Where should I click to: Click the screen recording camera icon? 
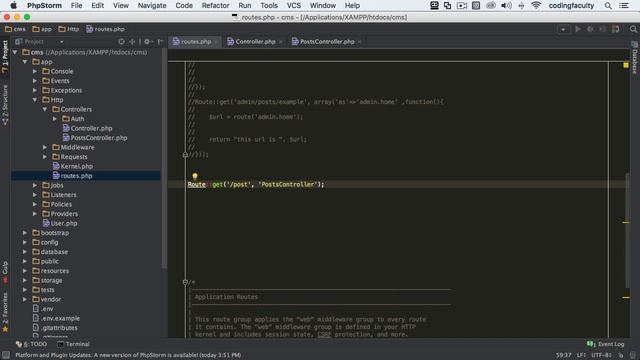coord(462,6)
